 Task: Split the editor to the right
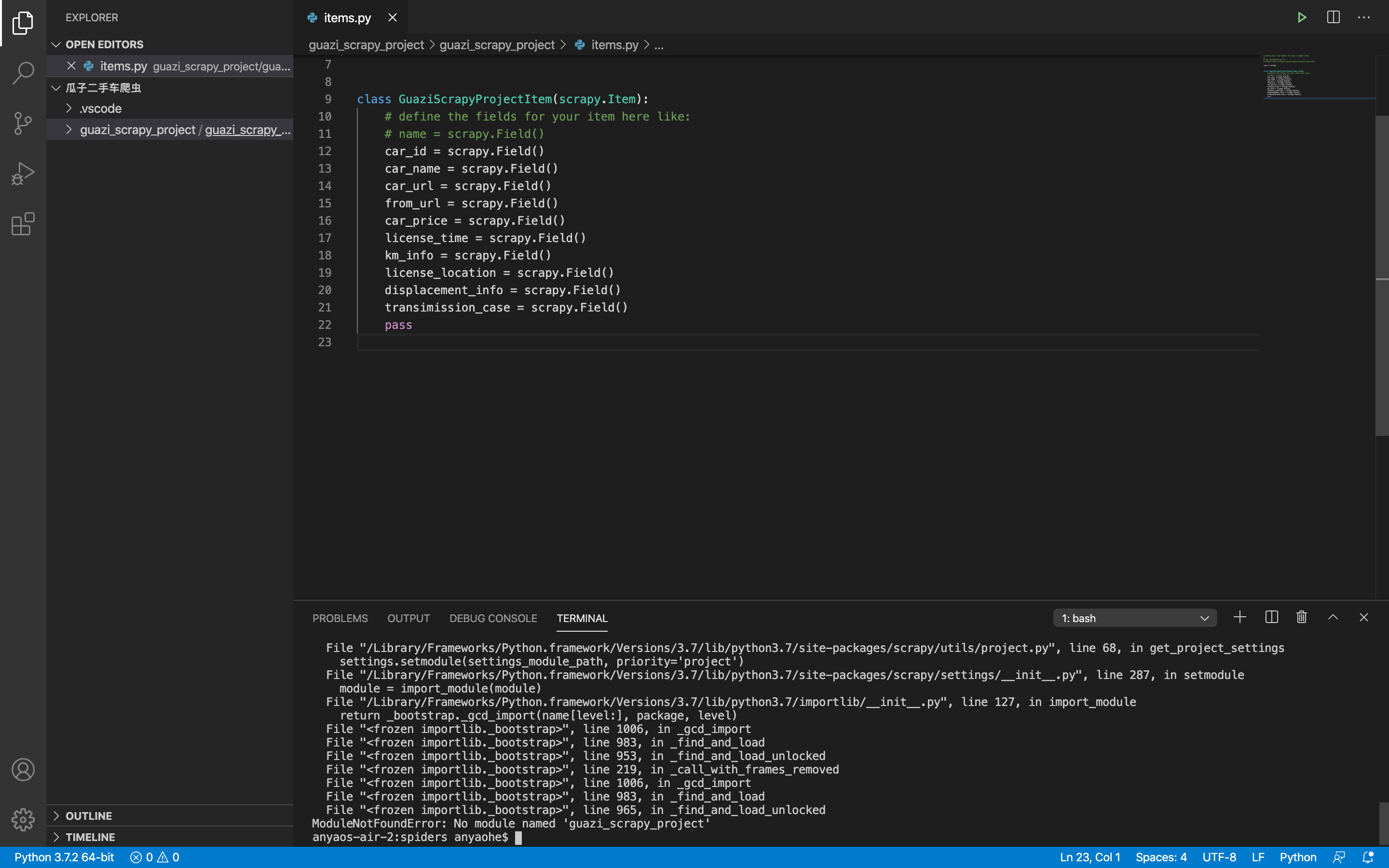tap(1334, 17)
